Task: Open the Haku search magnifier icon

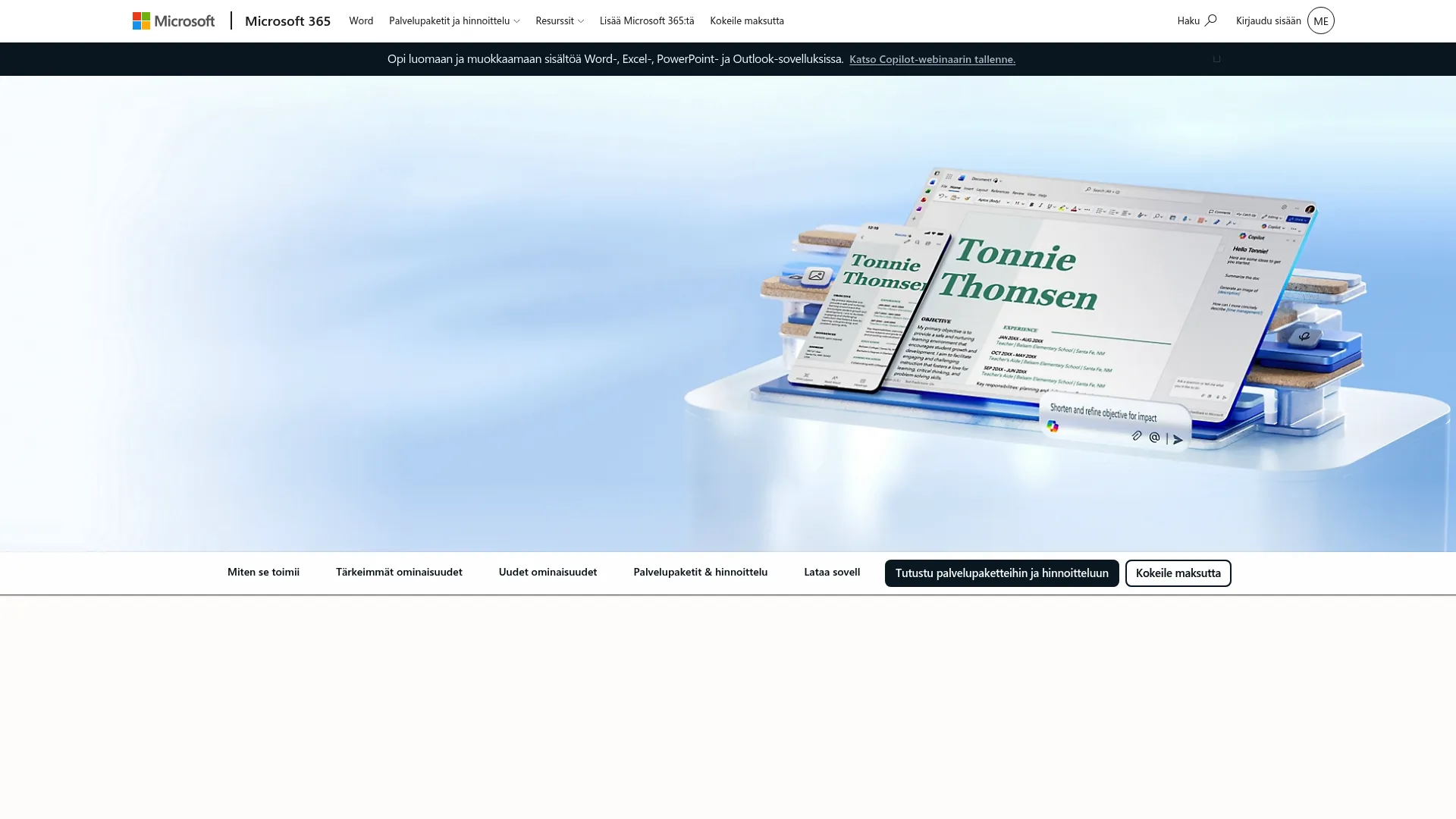Action: (x=1211, y=20)
